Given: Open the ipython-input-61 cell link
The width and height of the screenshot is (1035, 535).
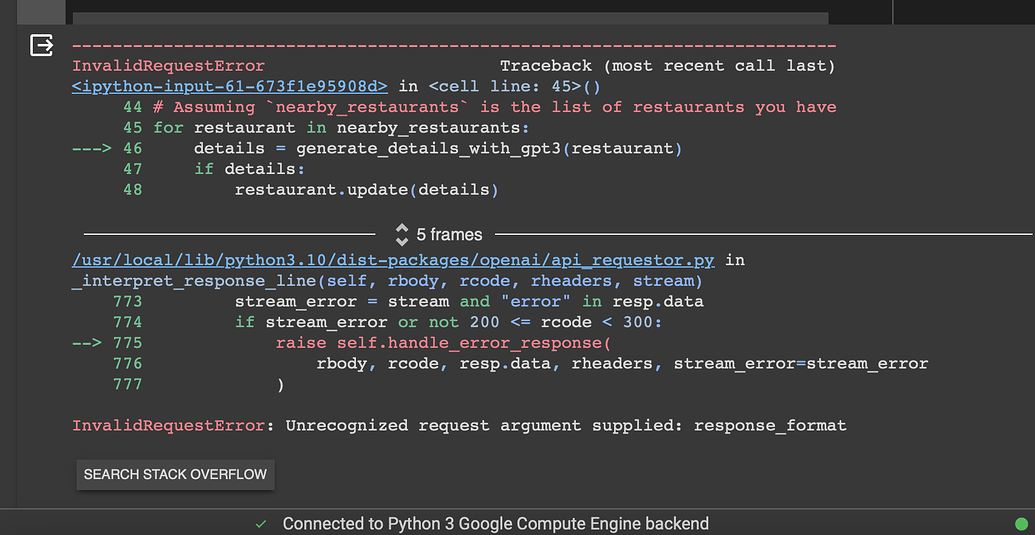Looking at the screenshot, I should click(x=230, y=87).
